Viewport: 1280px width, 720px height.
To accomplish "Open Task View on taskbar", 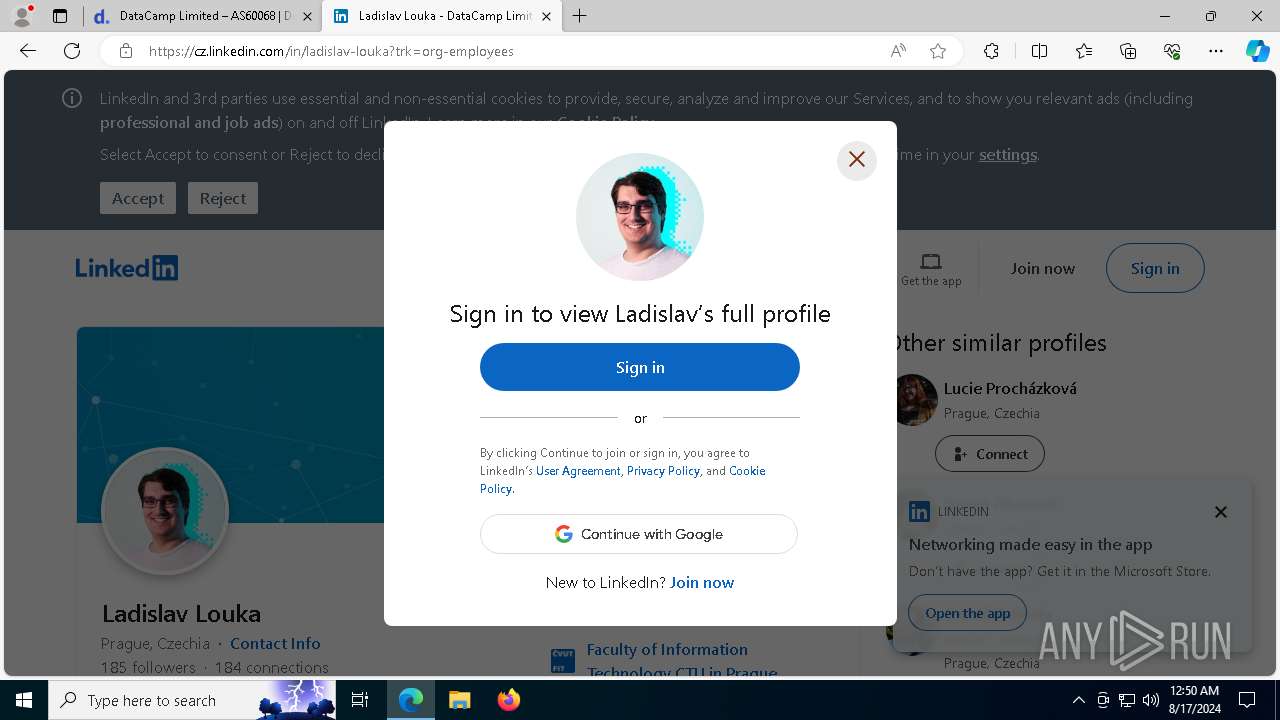I will (360, 700).
